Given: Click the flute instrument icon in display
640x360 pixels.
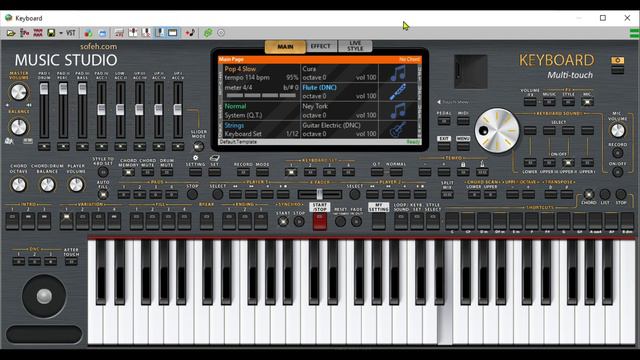Looking at the screenshot, I should click(x=398, y=92).
